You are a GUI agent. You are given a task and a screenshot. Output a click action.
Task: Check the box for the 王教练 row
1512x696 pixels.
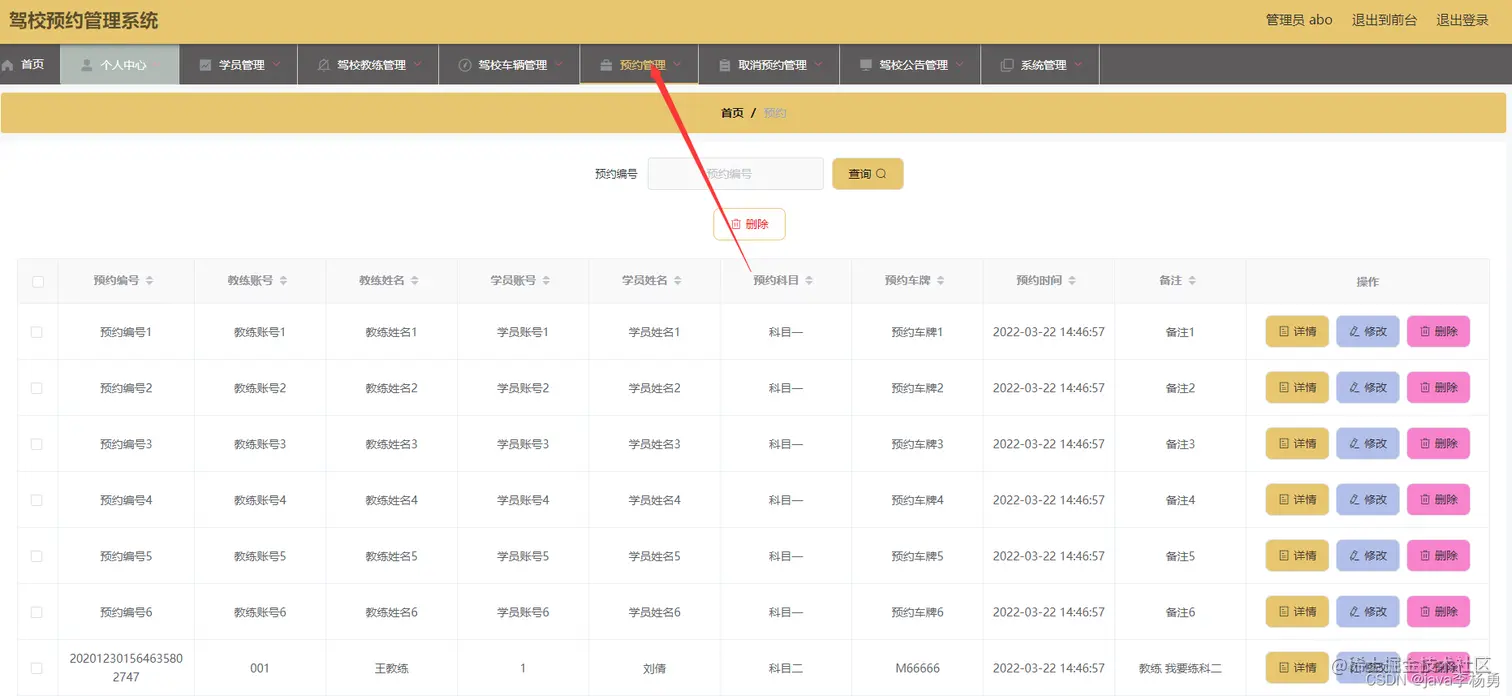pyautogui.click(x=37, y=668)
